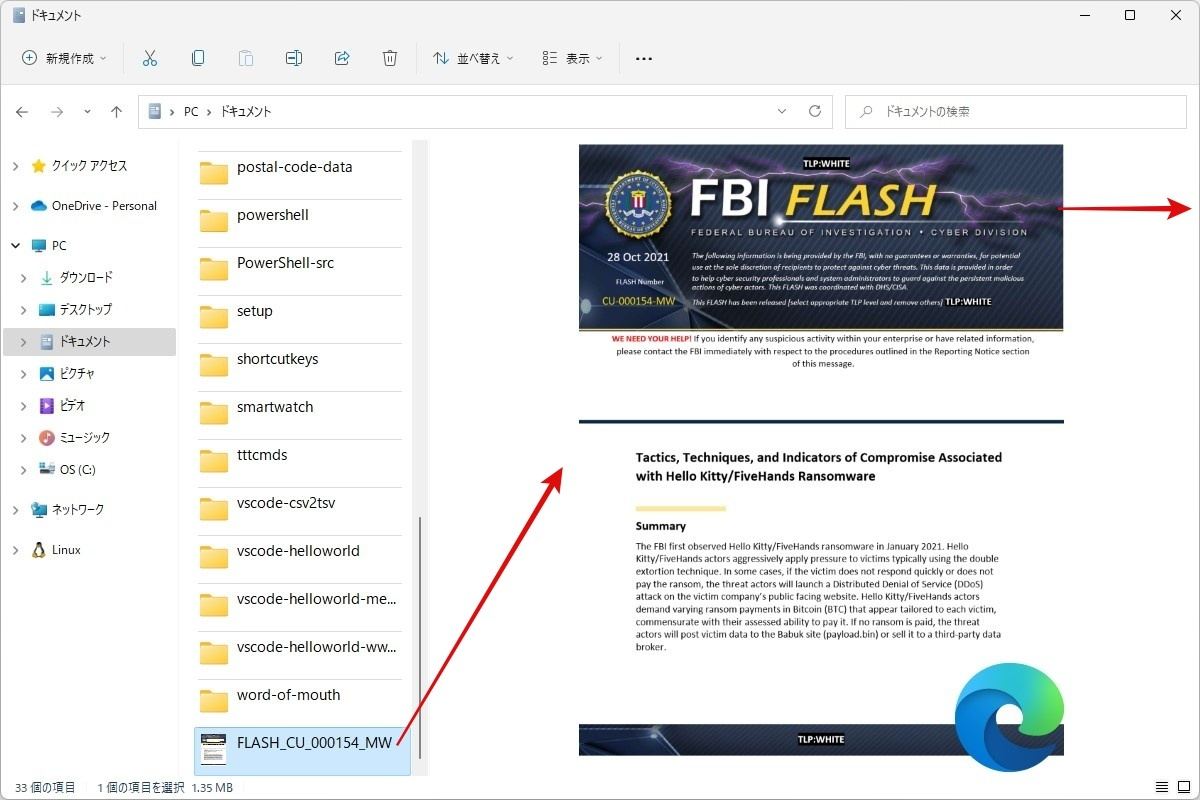Go back with the left arrow button
Screen dimensions: 1200x800
[22, 112]
